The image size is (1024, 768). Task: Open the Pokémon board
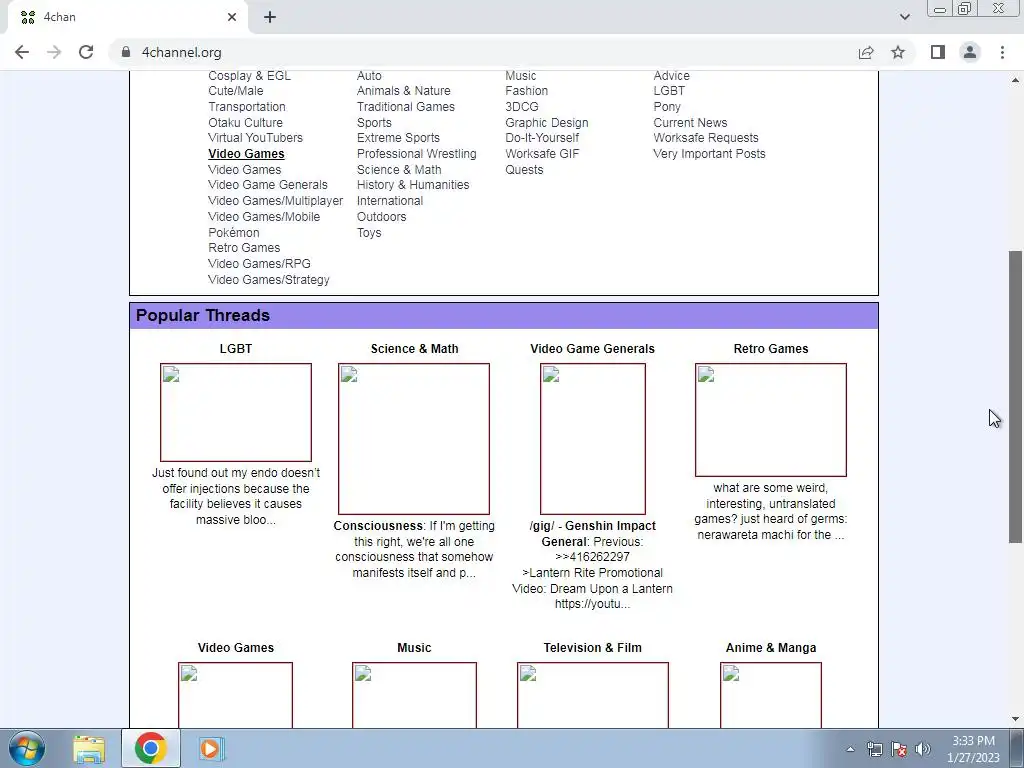(x=234, y=232)
